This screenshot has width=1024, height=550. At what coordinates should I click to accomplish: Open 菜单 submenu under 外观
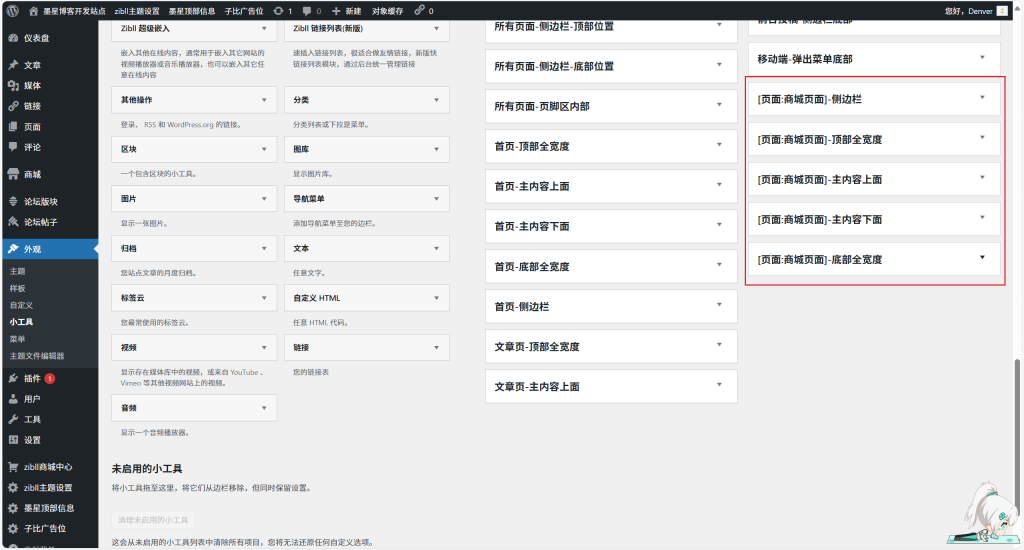pyautogui.click(x=17, y=339)
